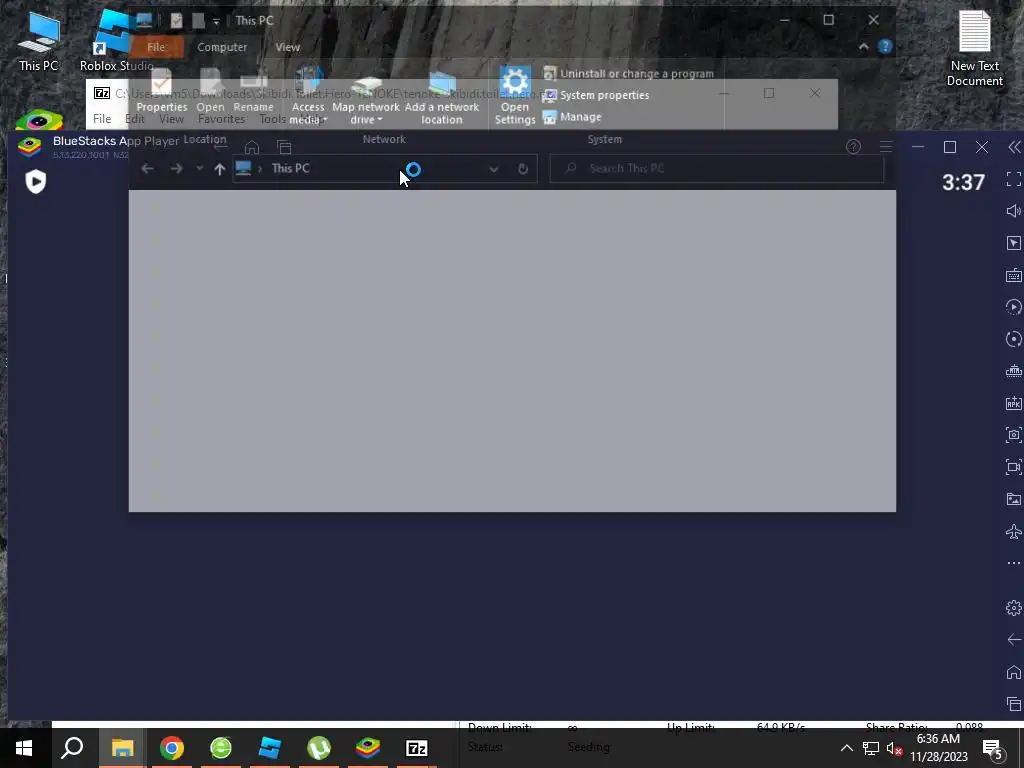Viewport: 1024px width, 768px height.
Task: Open uTorrent from the taskbar
Action: pos(319,748)
